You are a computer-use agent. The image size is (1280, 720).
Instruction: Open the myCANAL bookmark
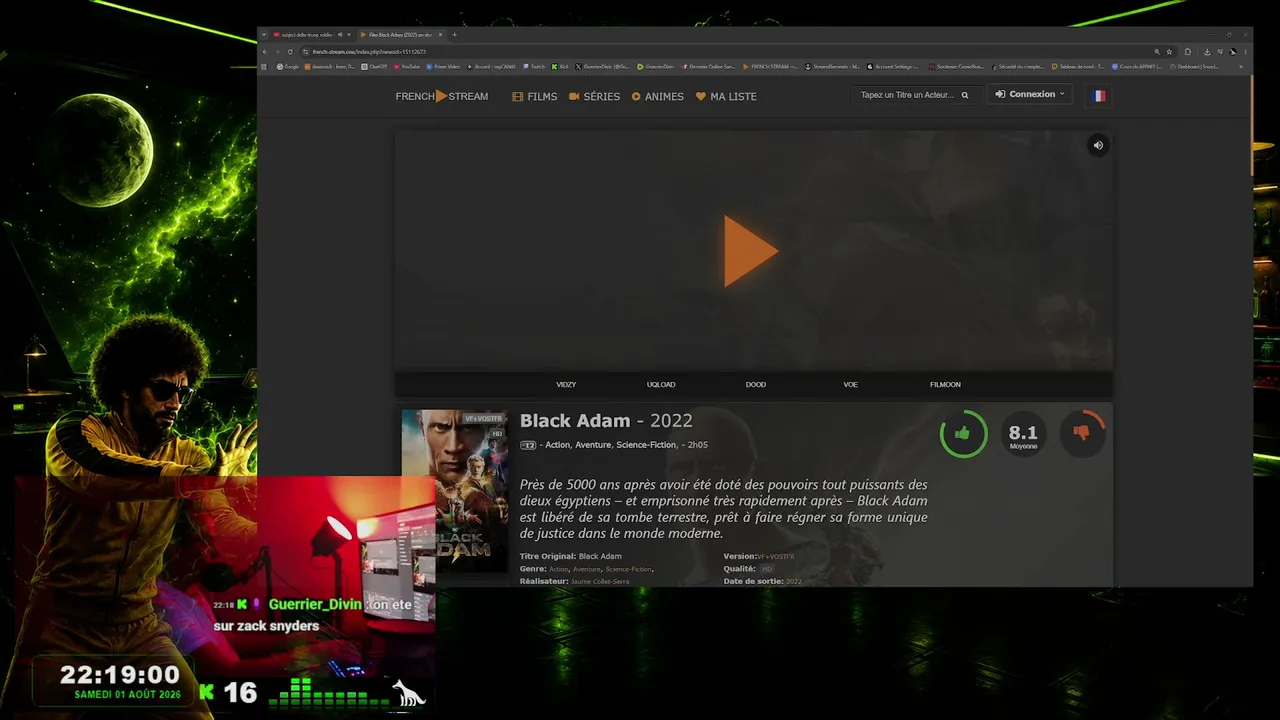click(491, 67)
